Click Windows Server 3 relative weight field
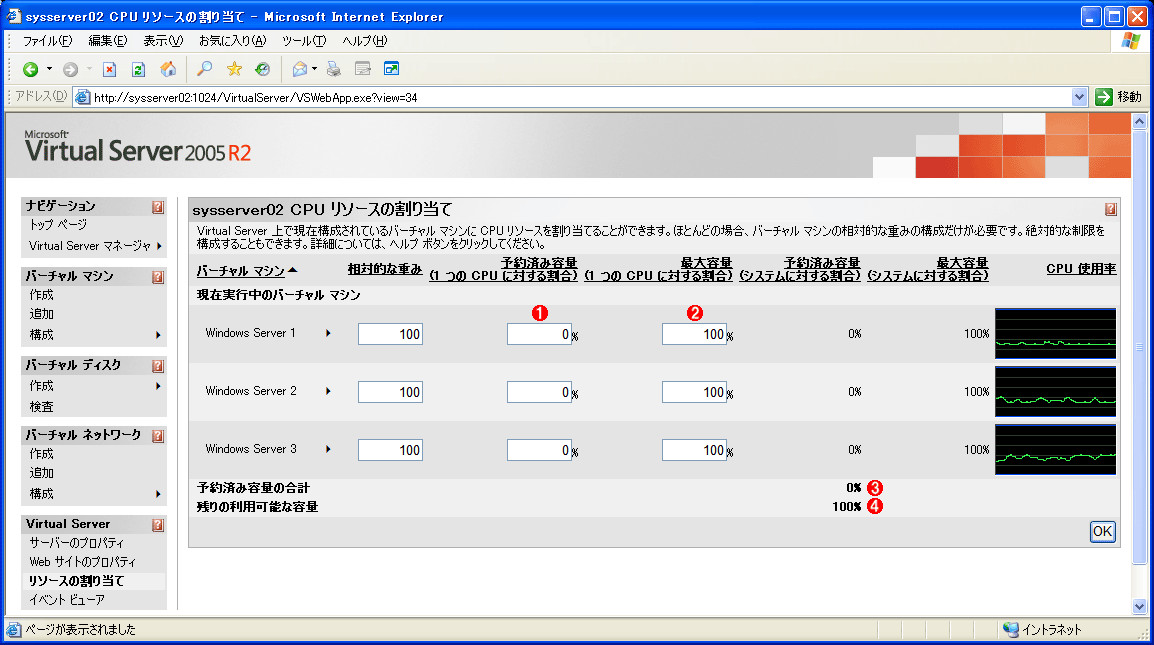1154x645 pixels. tap(390, 450)
